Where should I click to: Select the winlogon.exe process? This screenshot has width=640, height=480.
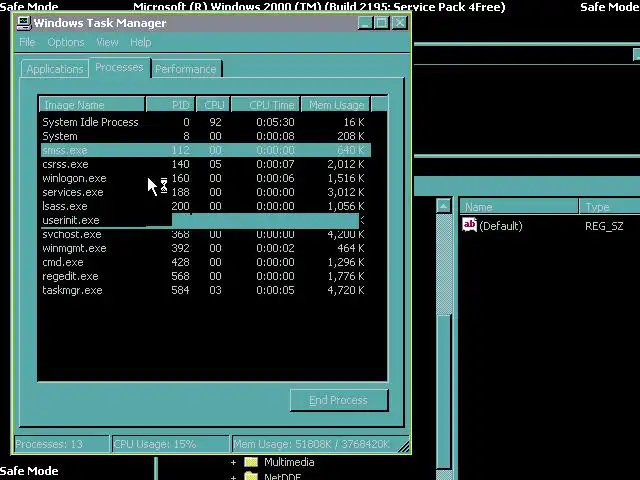(x=204, y=178)
